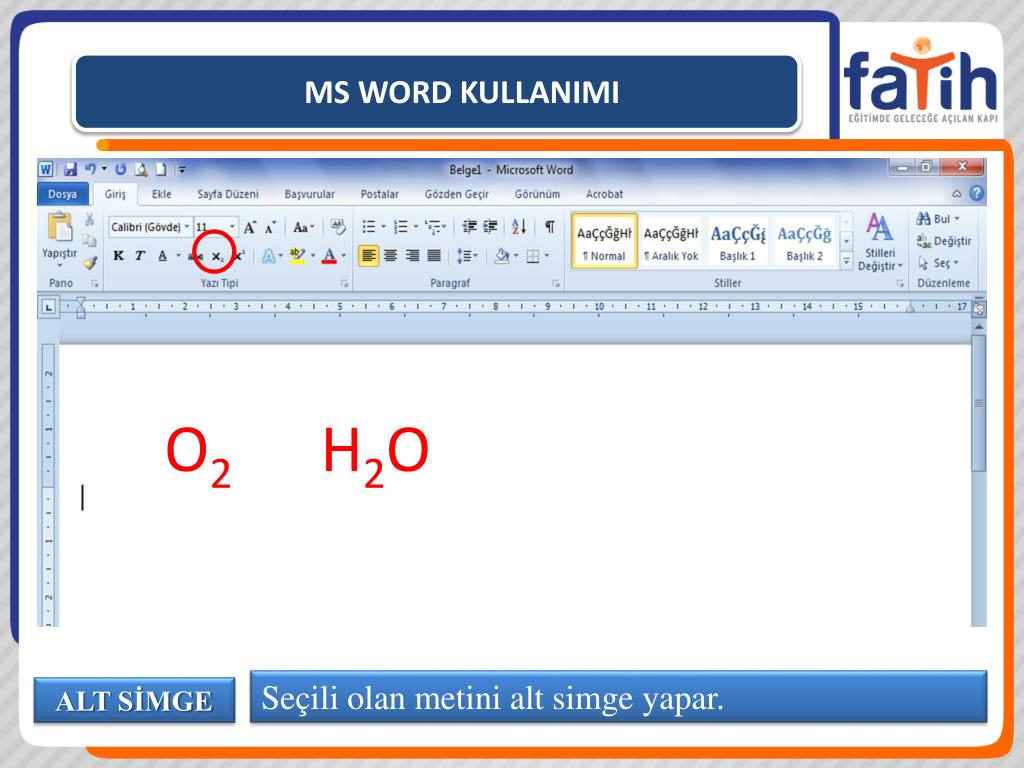Open Calibri (Gövde) font dropdown

(x=186, y=227)
